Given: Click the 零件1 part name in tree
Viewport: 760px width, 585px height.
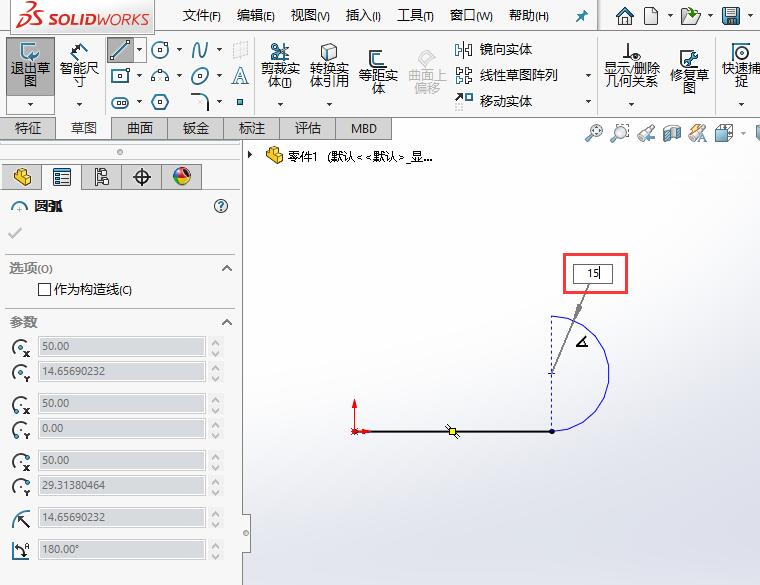Looking at the screenshot, I should click(x=302, y=156).
